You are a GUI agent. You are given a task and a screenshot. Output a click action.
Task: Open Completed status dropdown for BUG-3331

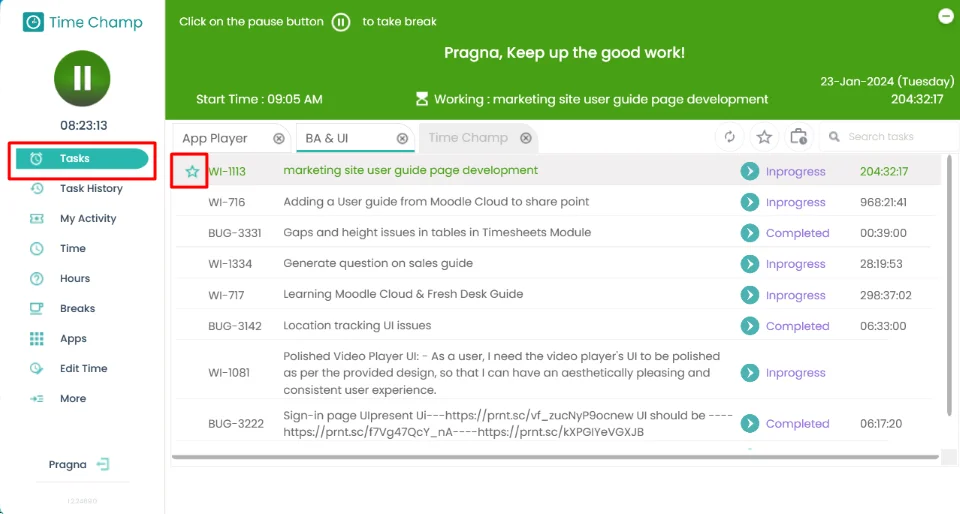point(797,233)
